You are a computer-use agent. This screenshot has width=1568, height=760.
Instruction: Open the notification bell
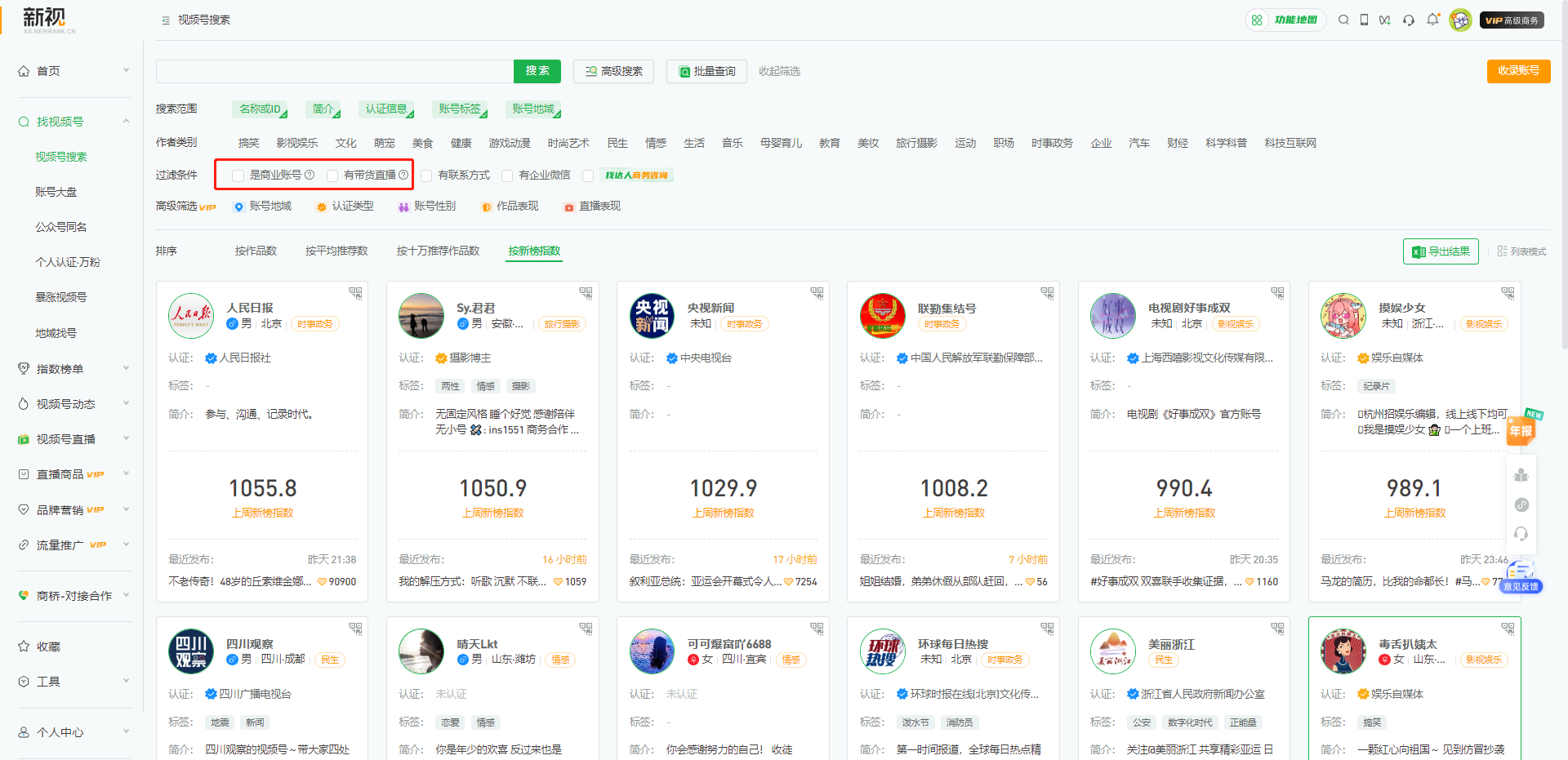(x=1432, y=20)
